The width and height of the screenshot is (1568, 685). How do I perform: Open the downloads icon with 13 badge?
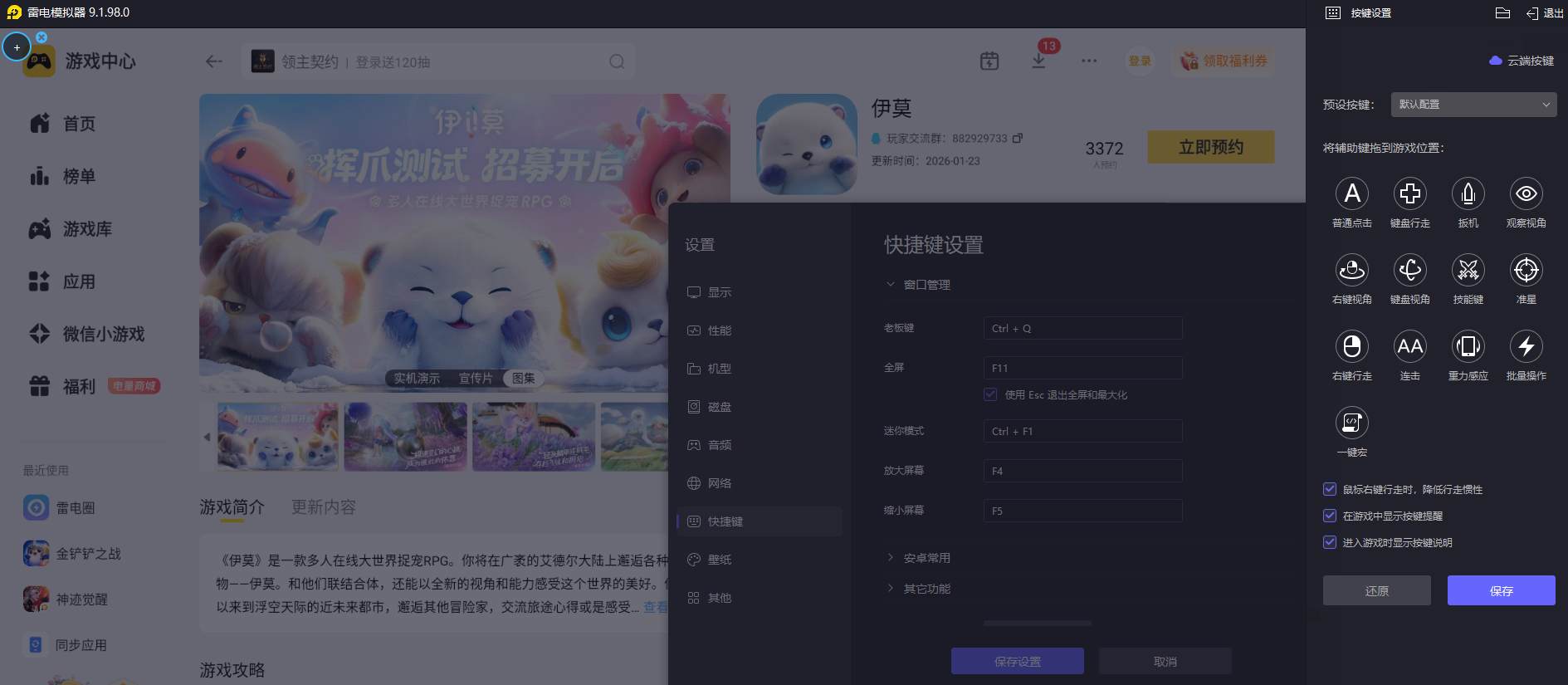(x=1040, y=60)
